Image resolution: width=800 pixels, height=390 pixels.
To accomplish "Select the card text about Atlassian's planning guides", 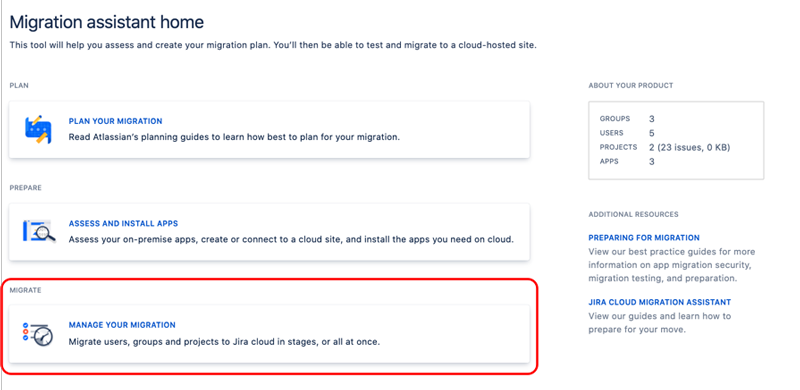I will 234,137.
